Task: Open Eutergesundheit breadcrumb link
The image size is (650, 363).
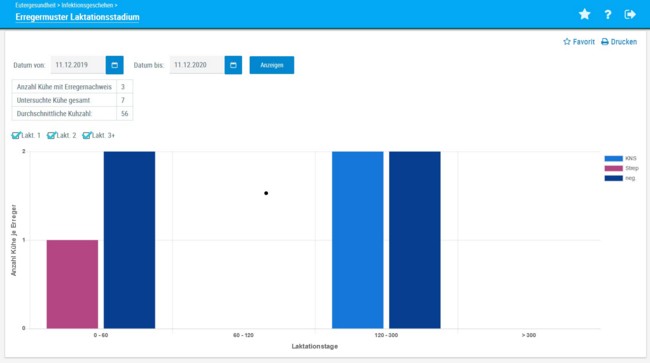Action: point(35,5)
